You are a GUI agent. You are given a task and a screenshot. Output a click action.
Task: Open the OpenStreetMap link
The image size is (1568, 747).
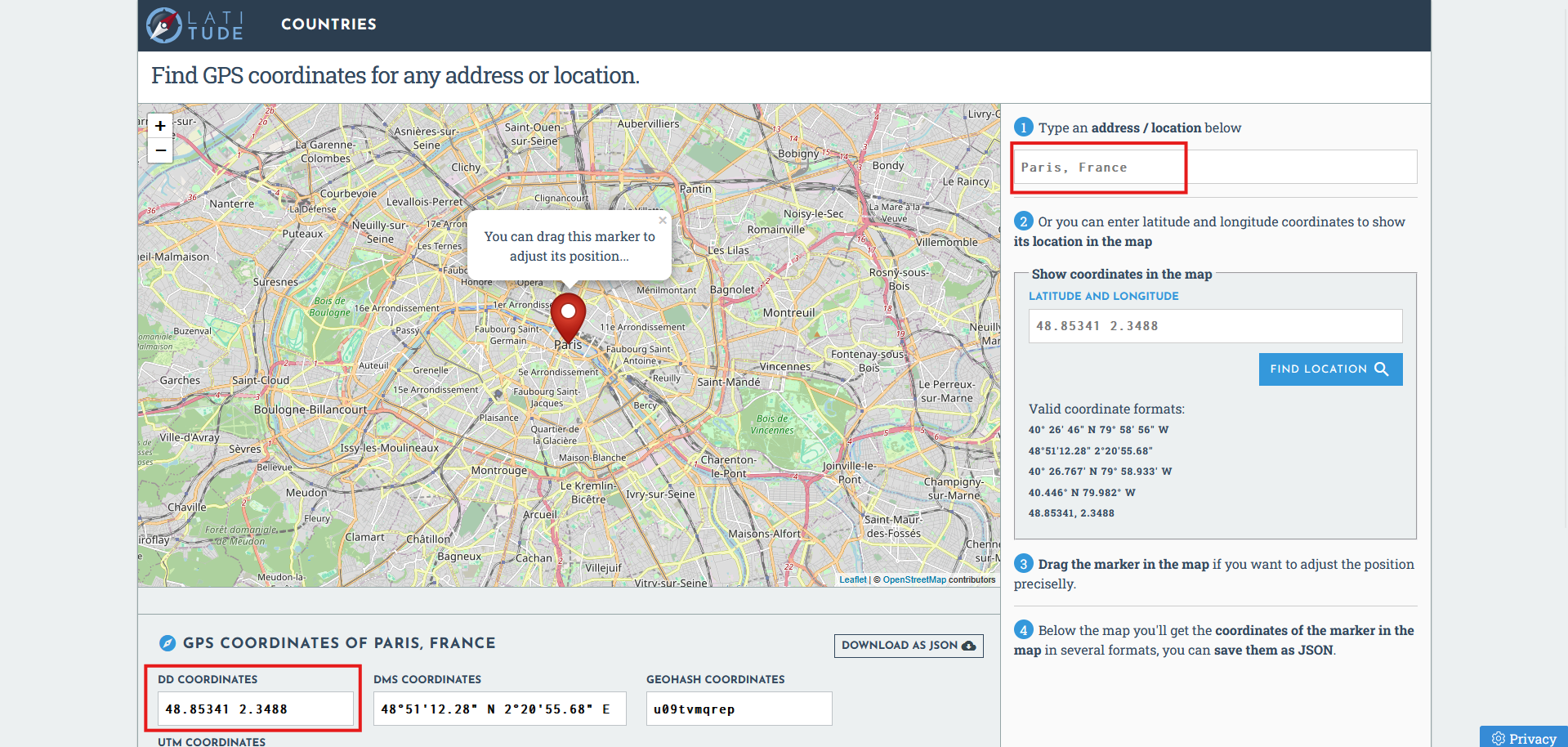tap(914, 579)
